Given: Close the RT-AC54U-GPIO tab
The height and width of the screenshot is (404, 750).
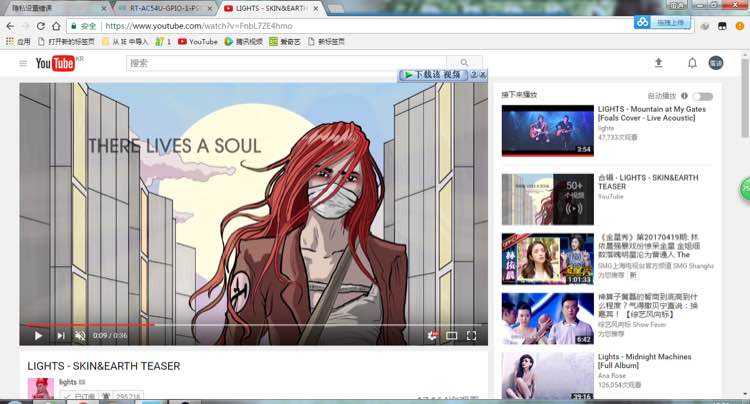Looking at the screenshot, I should [x=210, y=9].
